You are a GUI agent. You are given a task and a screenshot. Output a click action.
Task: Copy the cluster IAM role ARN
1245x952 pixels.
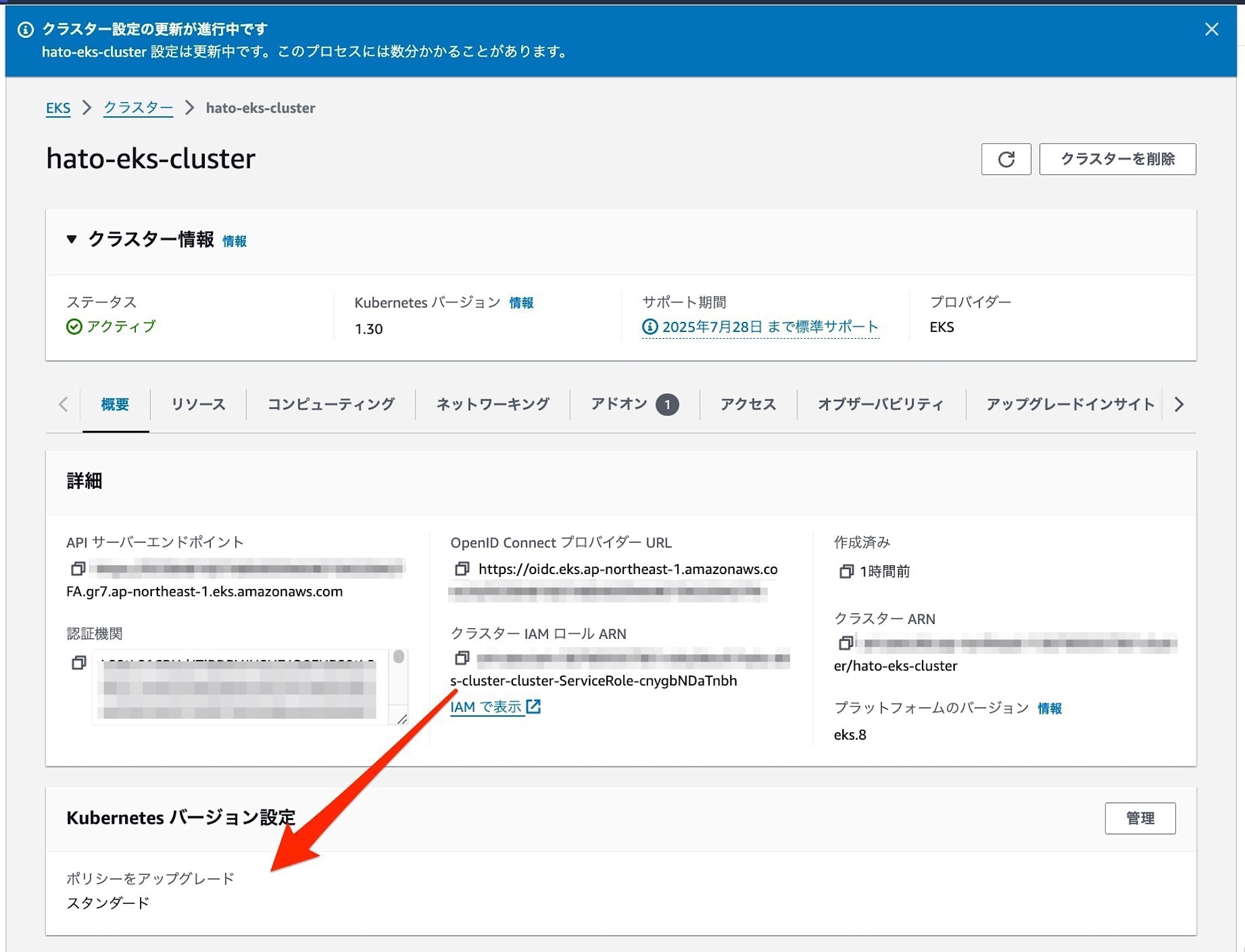point(462,657)
